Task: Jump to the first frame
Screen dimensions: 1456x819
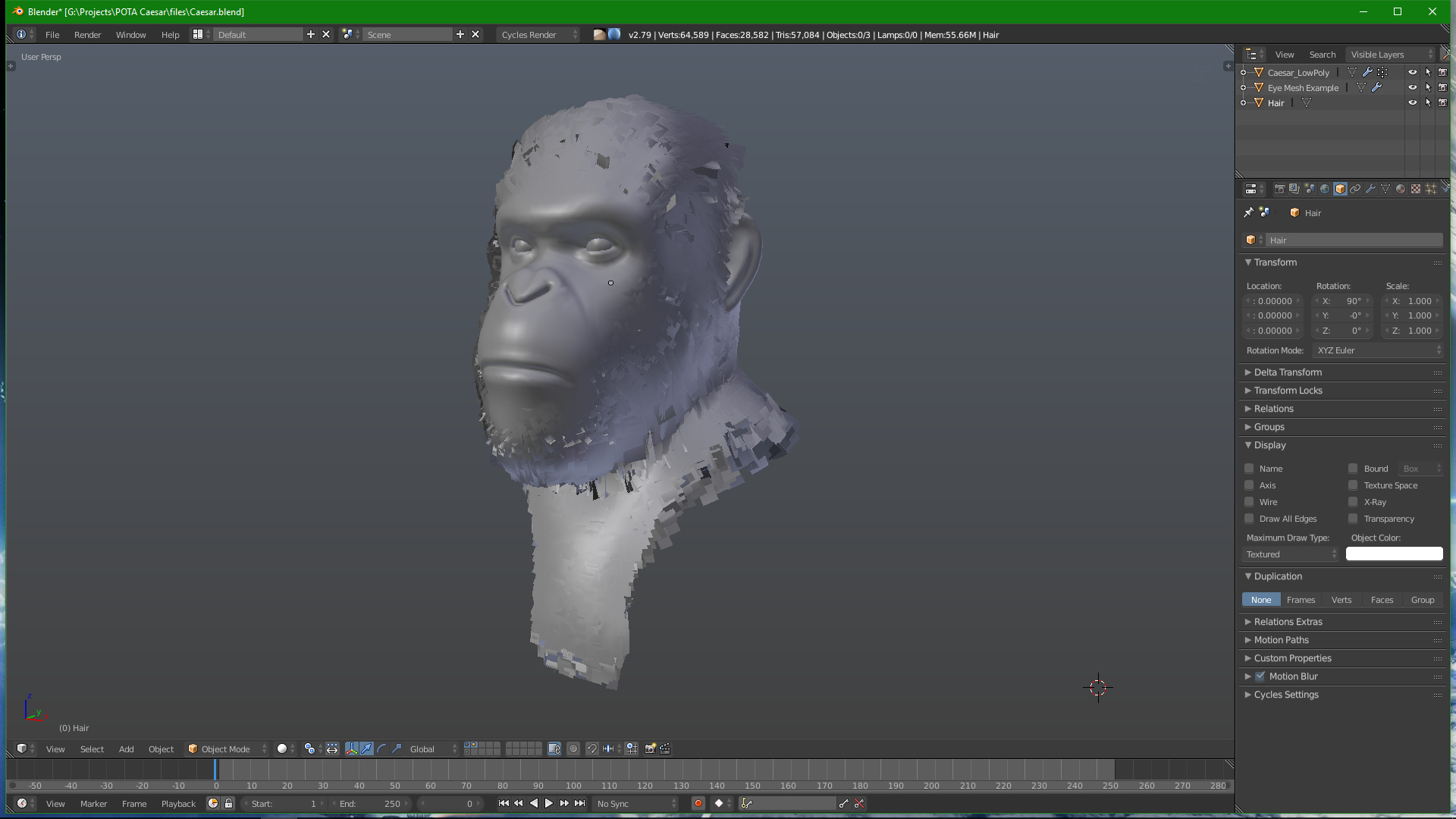Action: click(504, 803)
